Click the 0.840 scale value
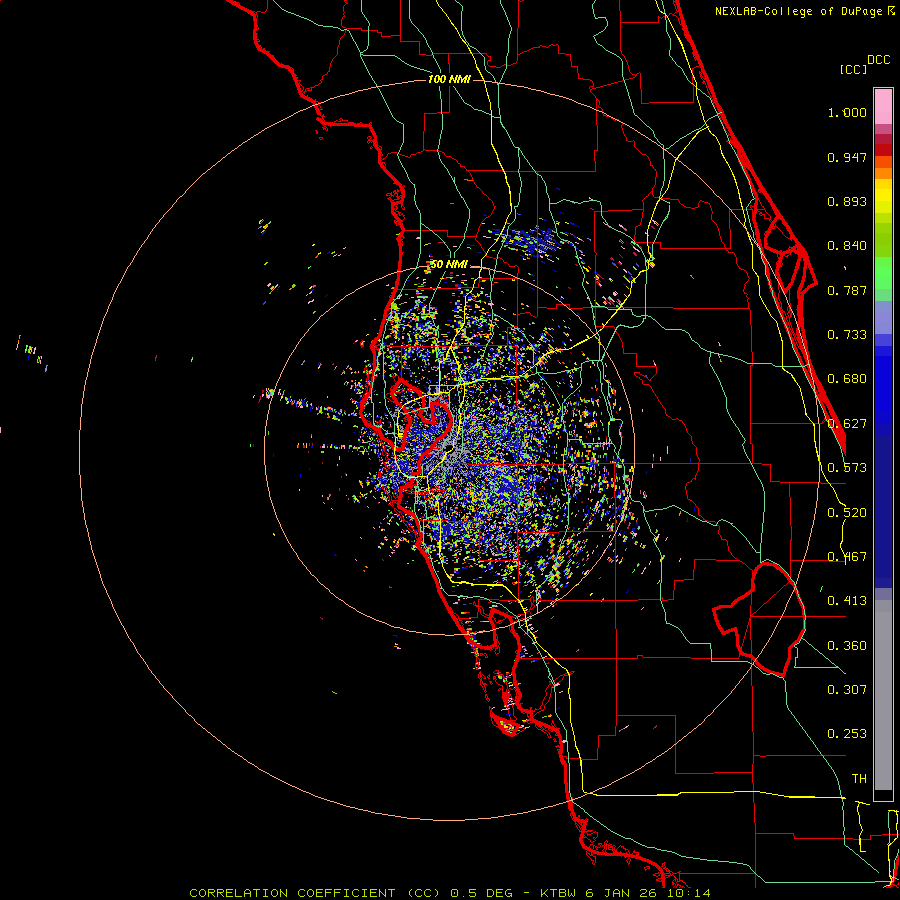 coord(847,246)
